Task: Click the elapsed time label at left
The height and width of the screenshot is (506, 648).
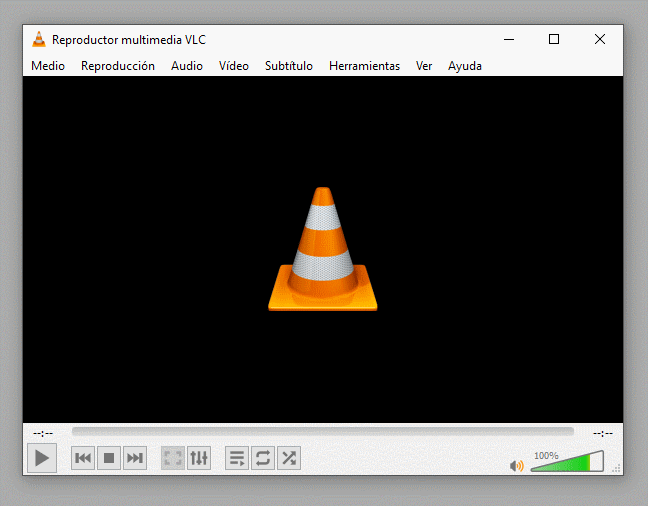Action: [43, 433]
